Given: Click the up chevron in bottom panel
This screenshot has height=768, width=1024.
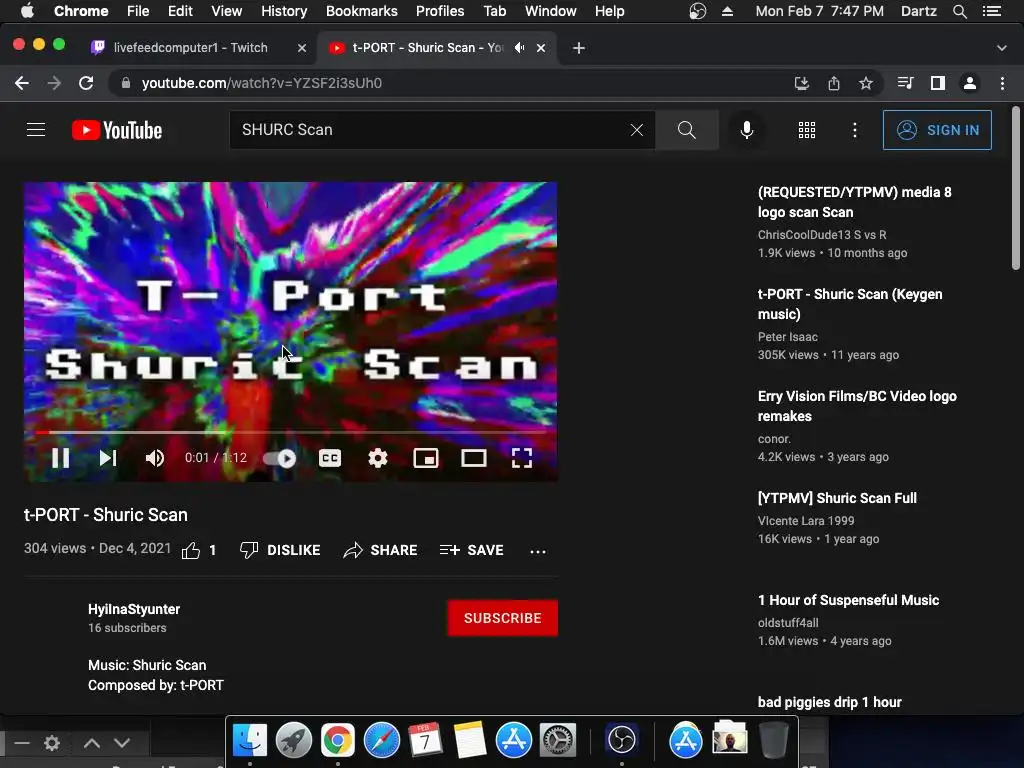Looking at the screenshot, I should click(x=92, y=743).
